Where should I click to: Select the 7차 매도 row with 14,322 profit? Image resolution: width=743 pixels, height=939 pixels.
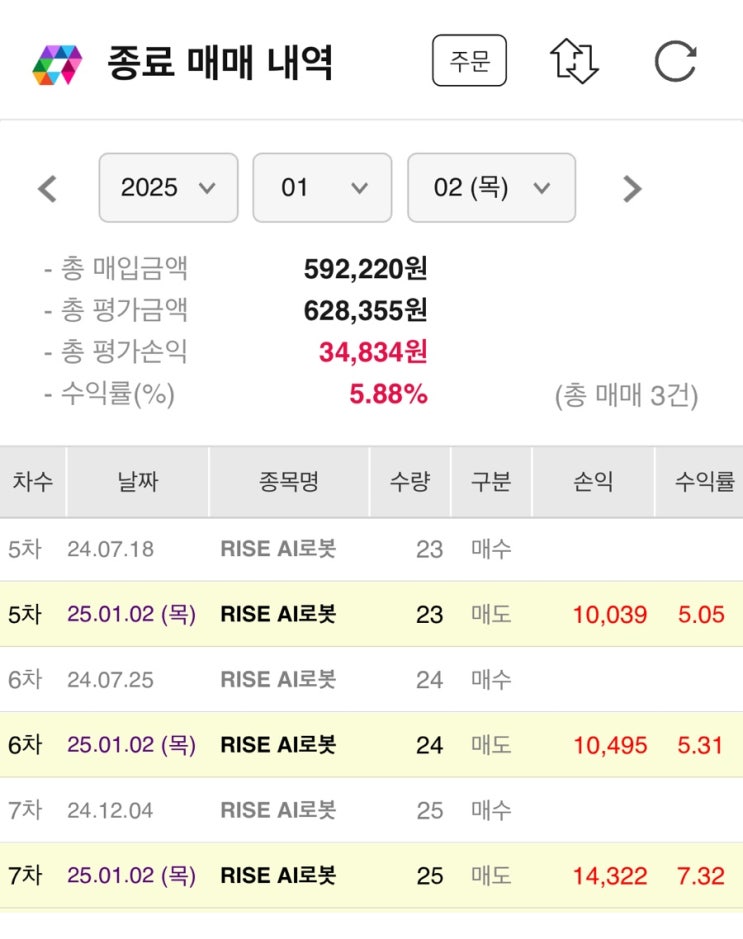(x=371, y=876)
